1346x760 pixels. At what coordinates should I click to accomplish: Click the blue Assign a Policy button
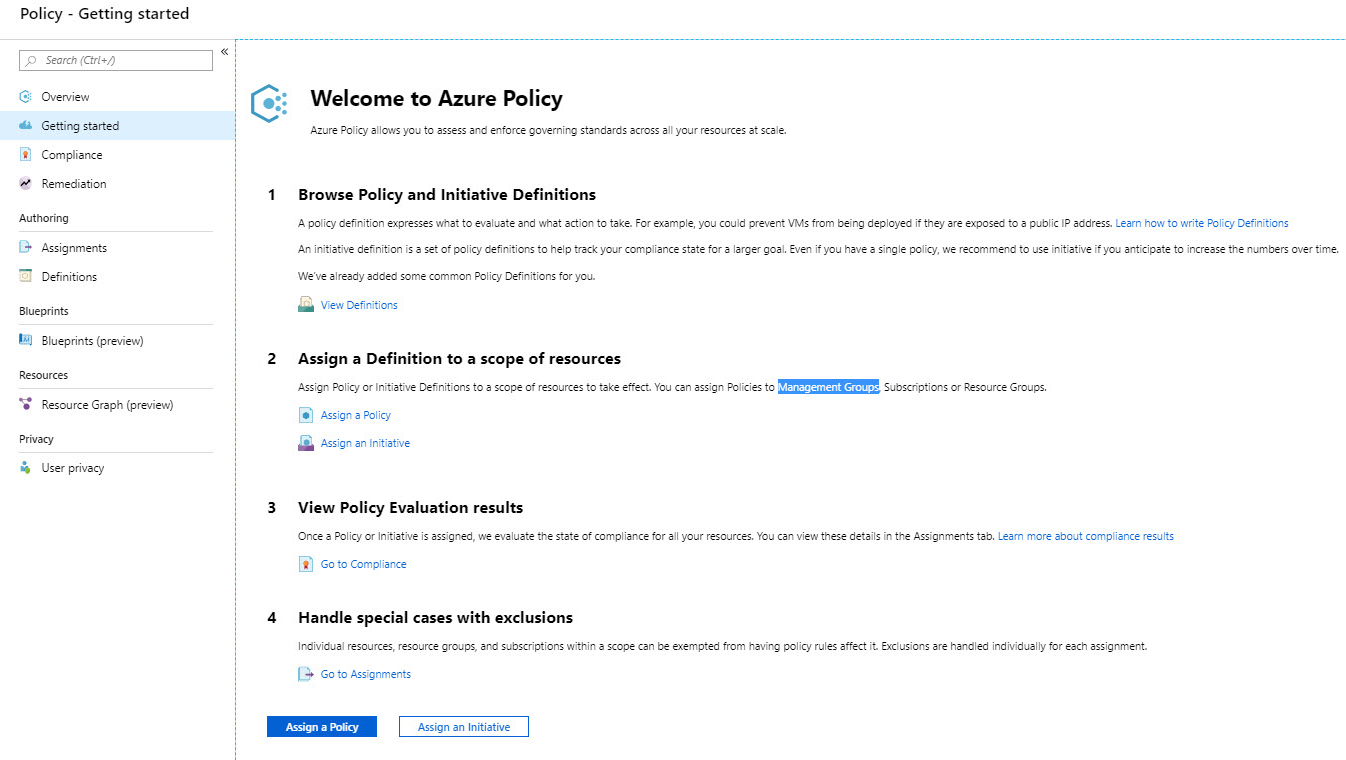click(322, 727)
